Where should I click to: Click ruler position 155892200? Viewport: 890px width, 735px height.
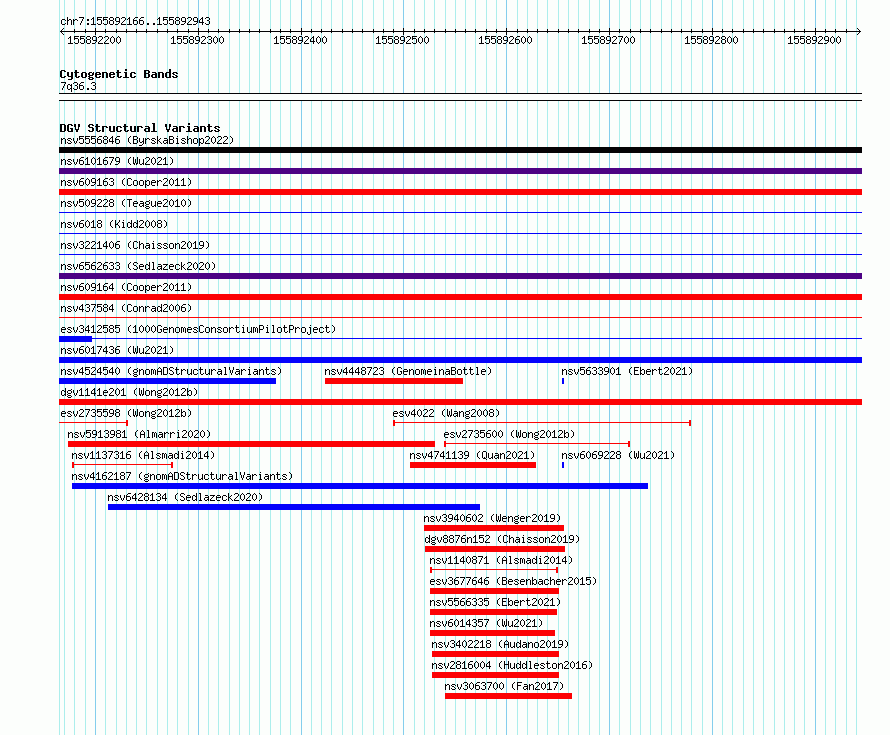[94, 40]
